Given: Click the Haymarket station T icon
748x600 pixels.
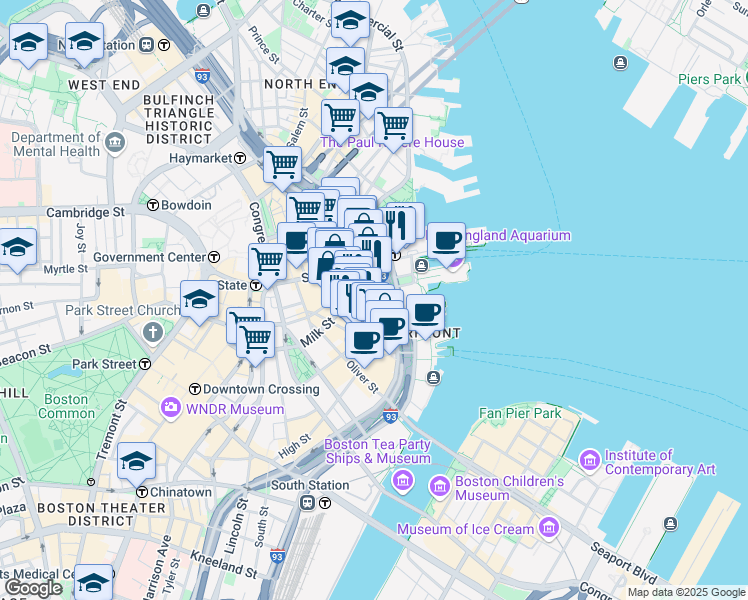Looking at the screenshot, I should coord(240,158).
